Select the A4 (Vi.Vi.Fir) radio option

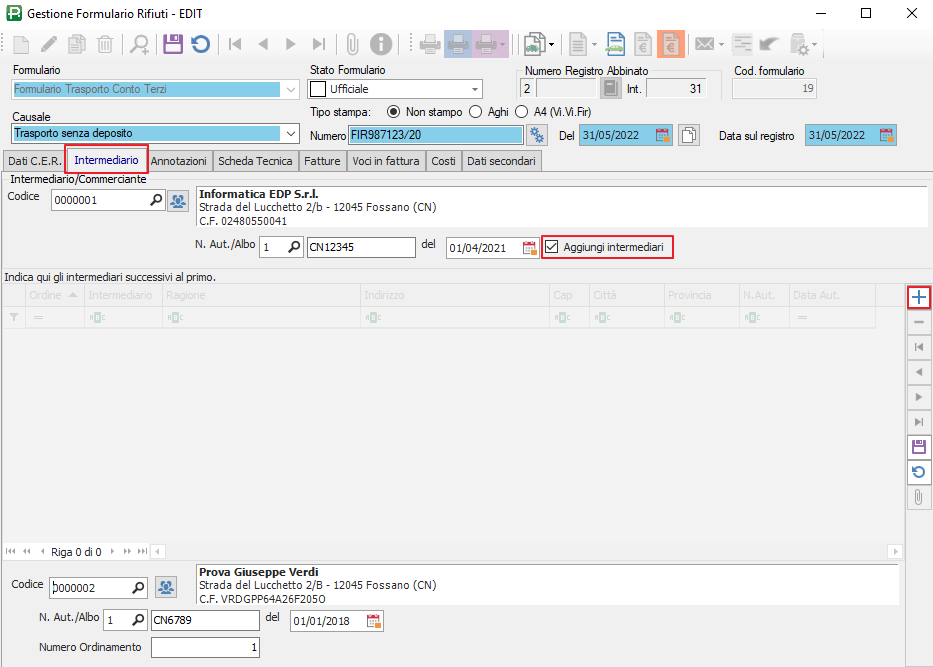pos(522,112)
